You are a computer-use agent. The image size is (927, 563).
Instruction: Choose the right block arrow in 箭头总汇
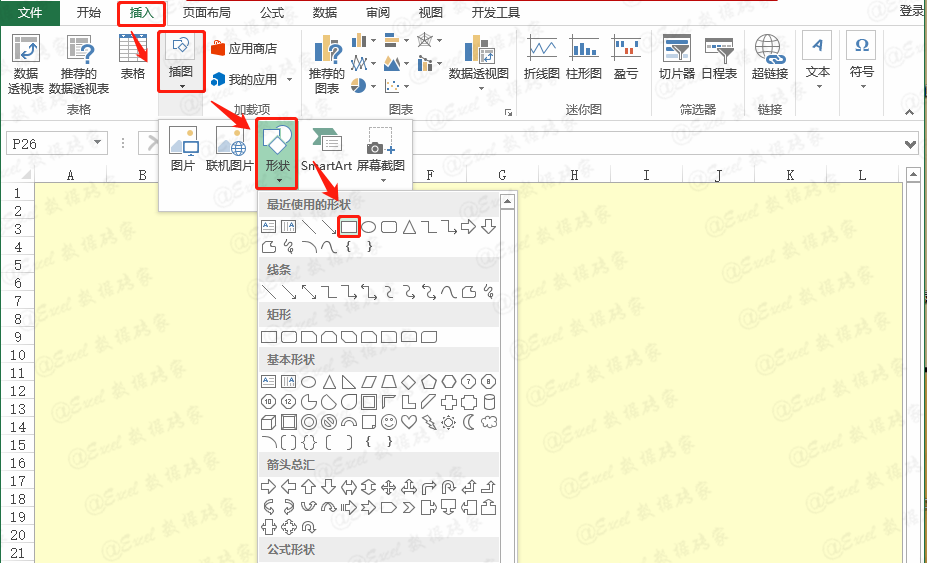pos(268,487)
